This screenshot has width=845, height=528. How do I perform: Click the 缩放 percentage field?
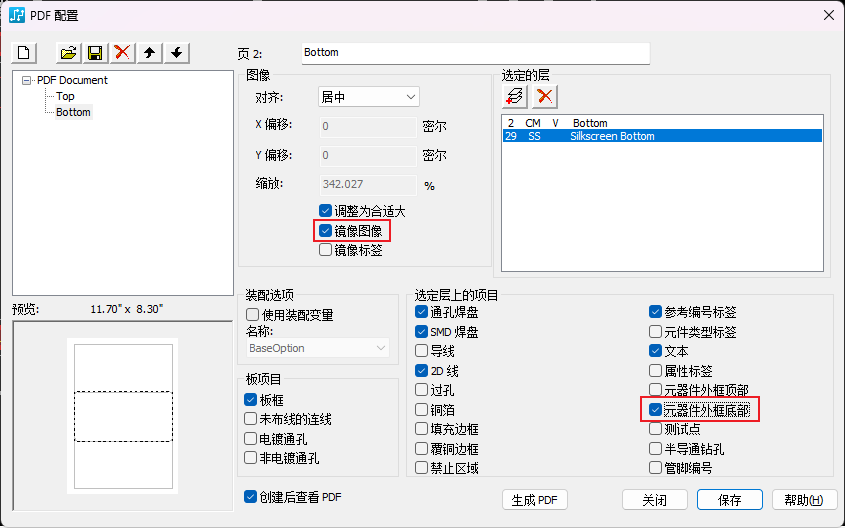coord(367,185)
